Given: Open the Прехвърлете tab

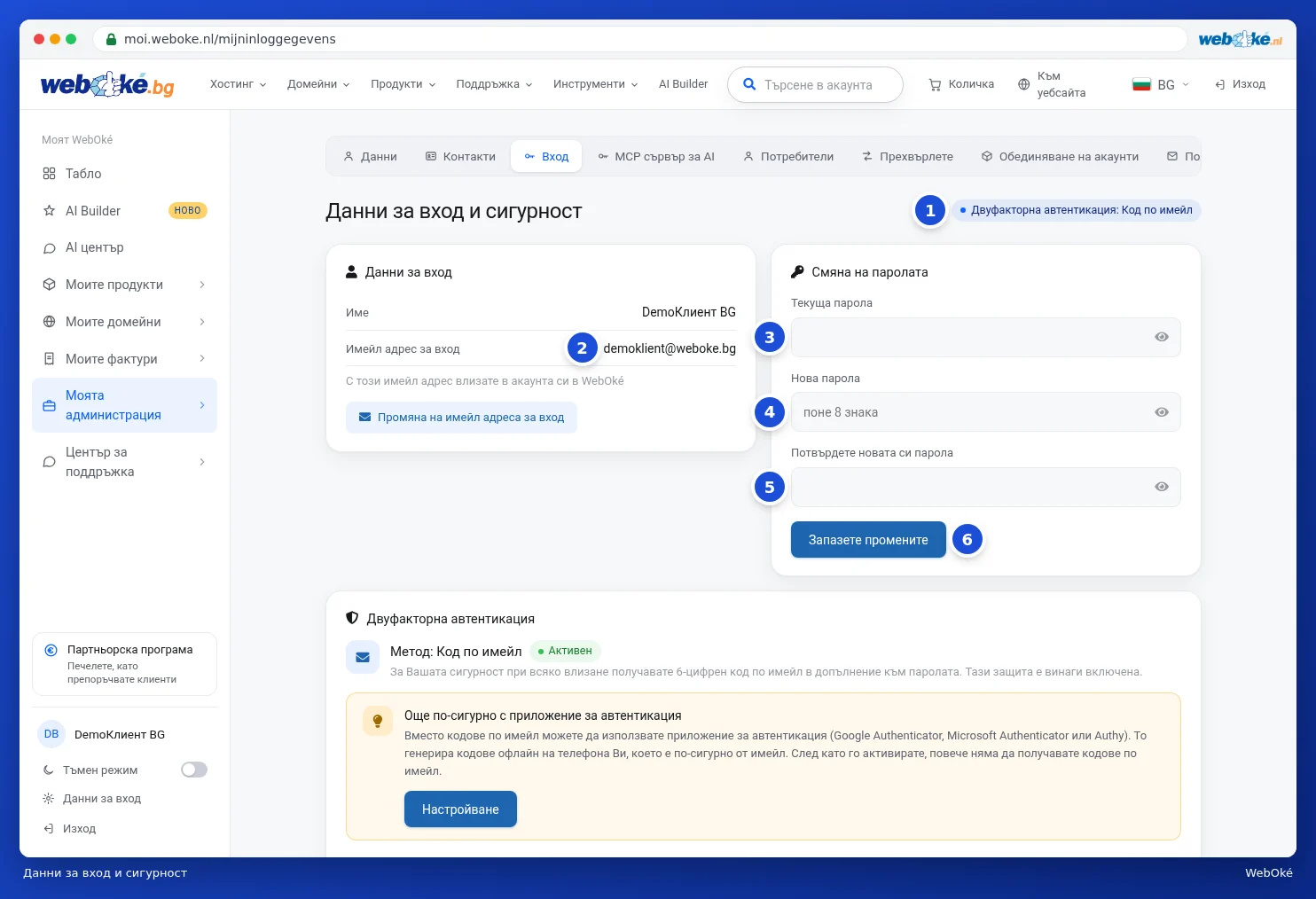Looking at the screenshot, I should click(x=907, y=157).
